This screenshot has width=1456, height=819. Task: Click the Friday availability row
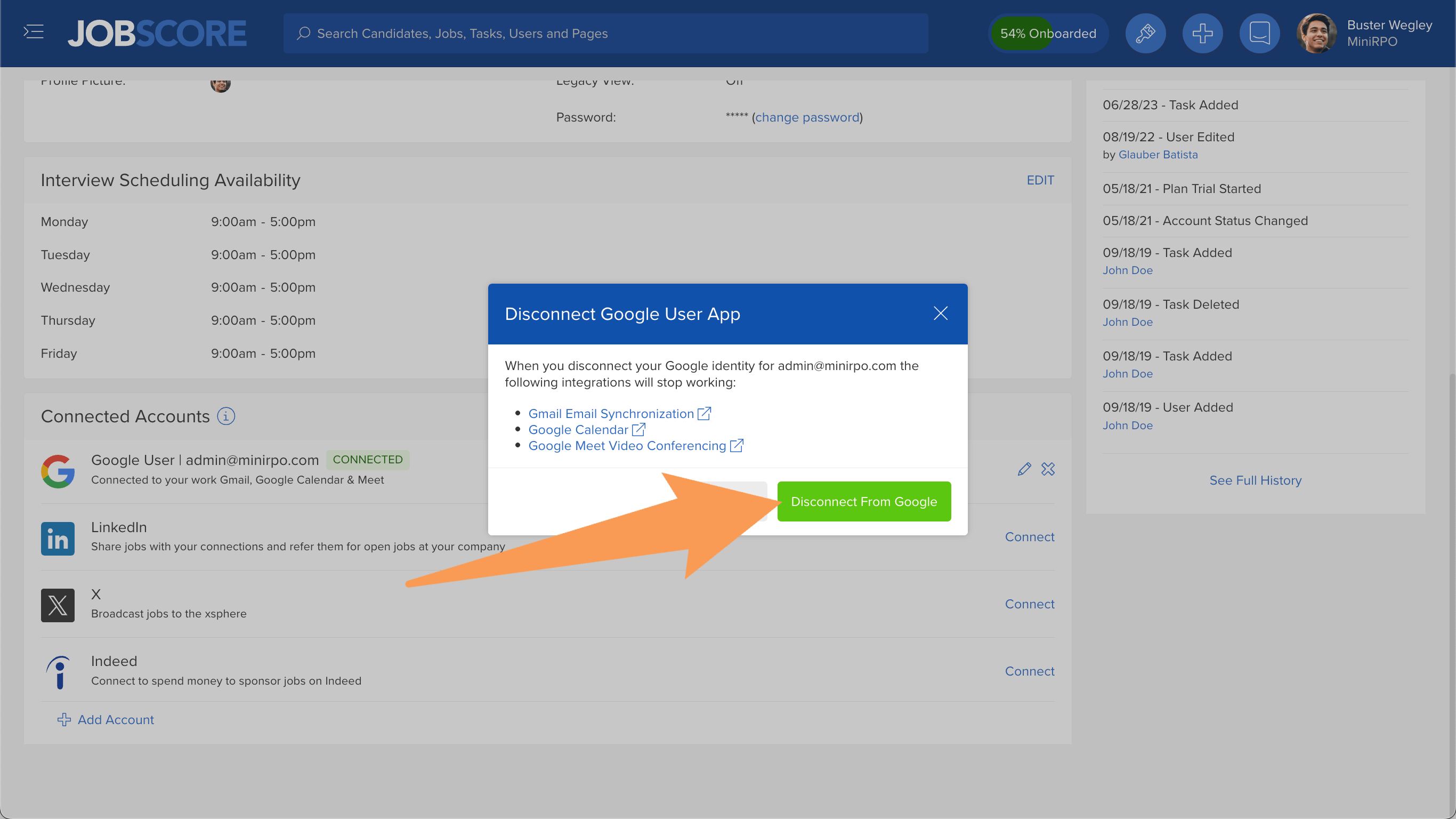[x=547, y=354]
